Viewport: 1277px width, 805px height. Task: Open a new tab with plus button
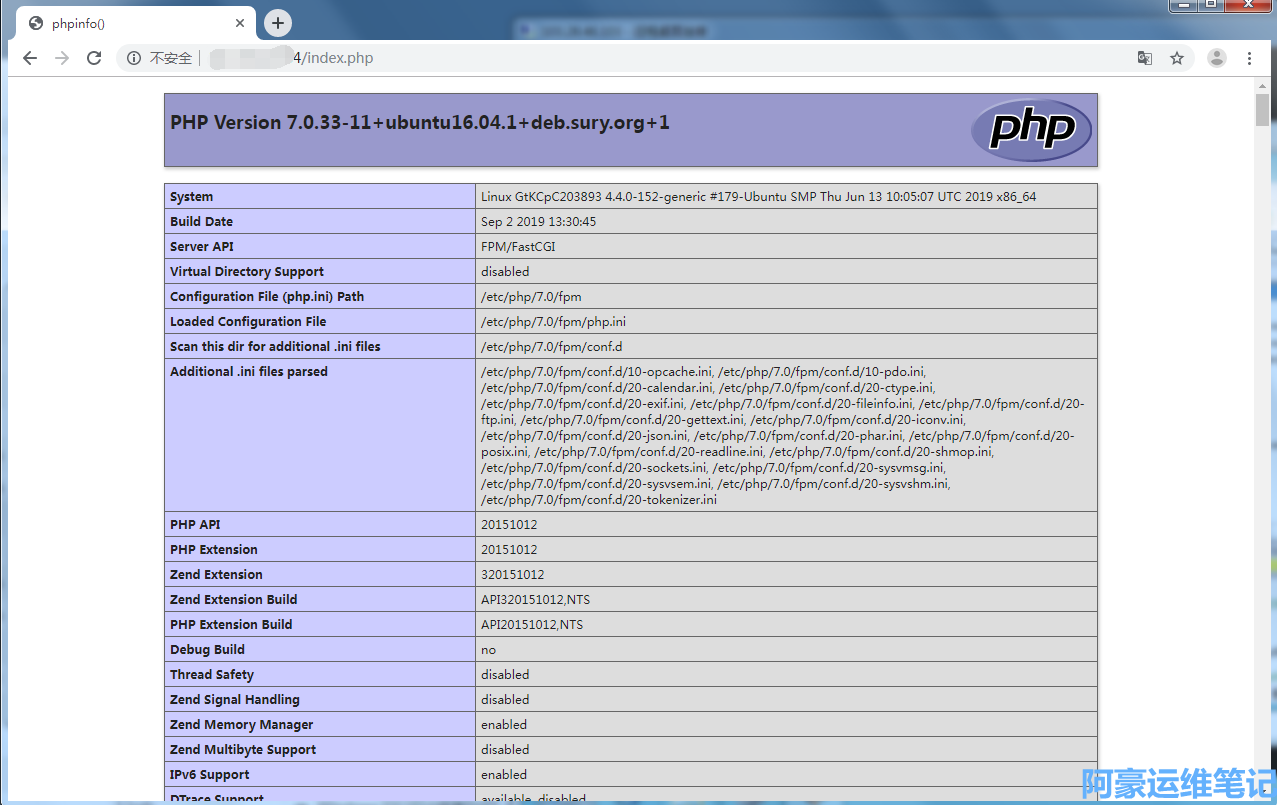tap(278, 23)
